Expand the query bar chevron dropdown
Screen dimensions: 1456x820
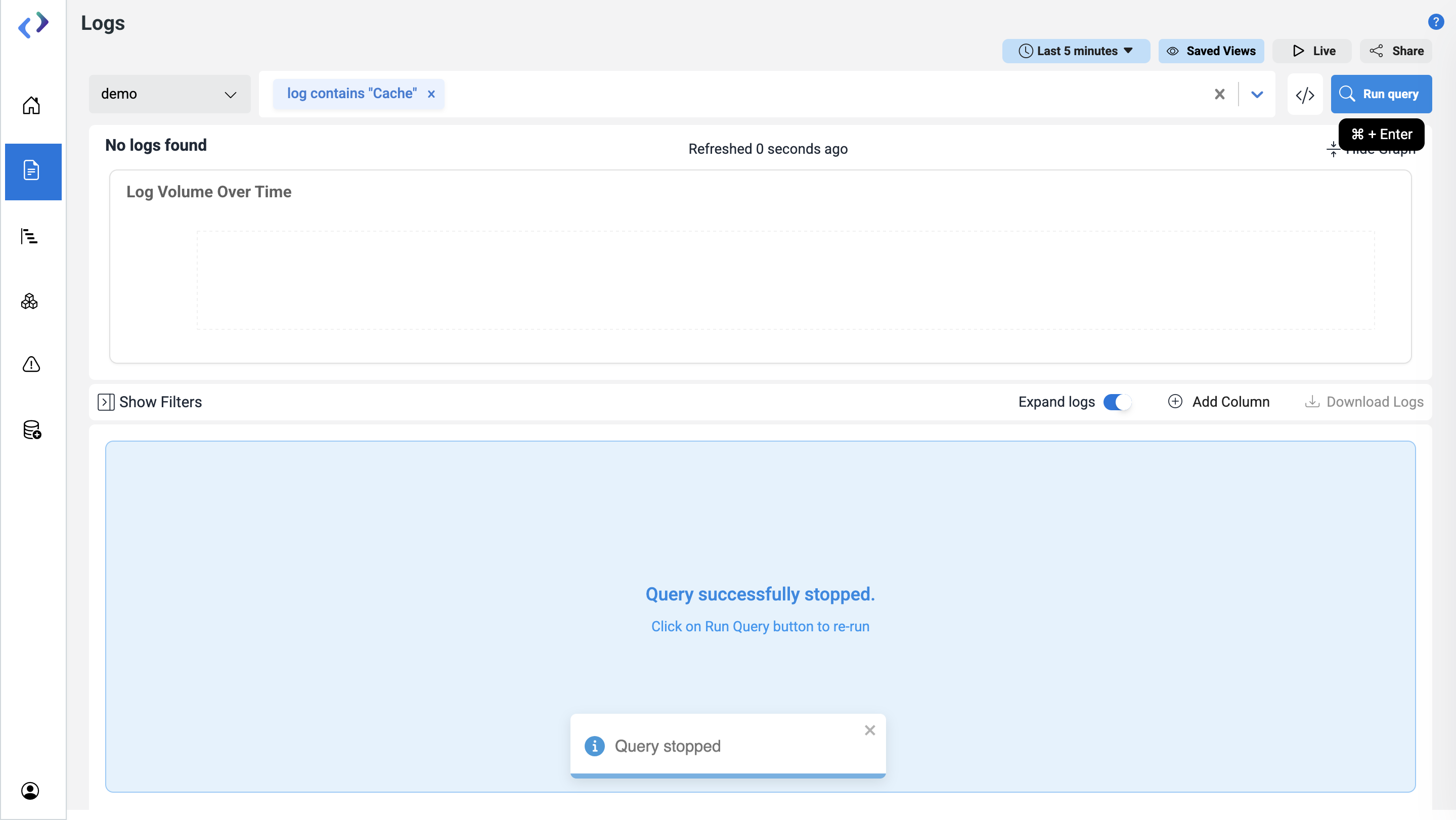pos(1256,95)
